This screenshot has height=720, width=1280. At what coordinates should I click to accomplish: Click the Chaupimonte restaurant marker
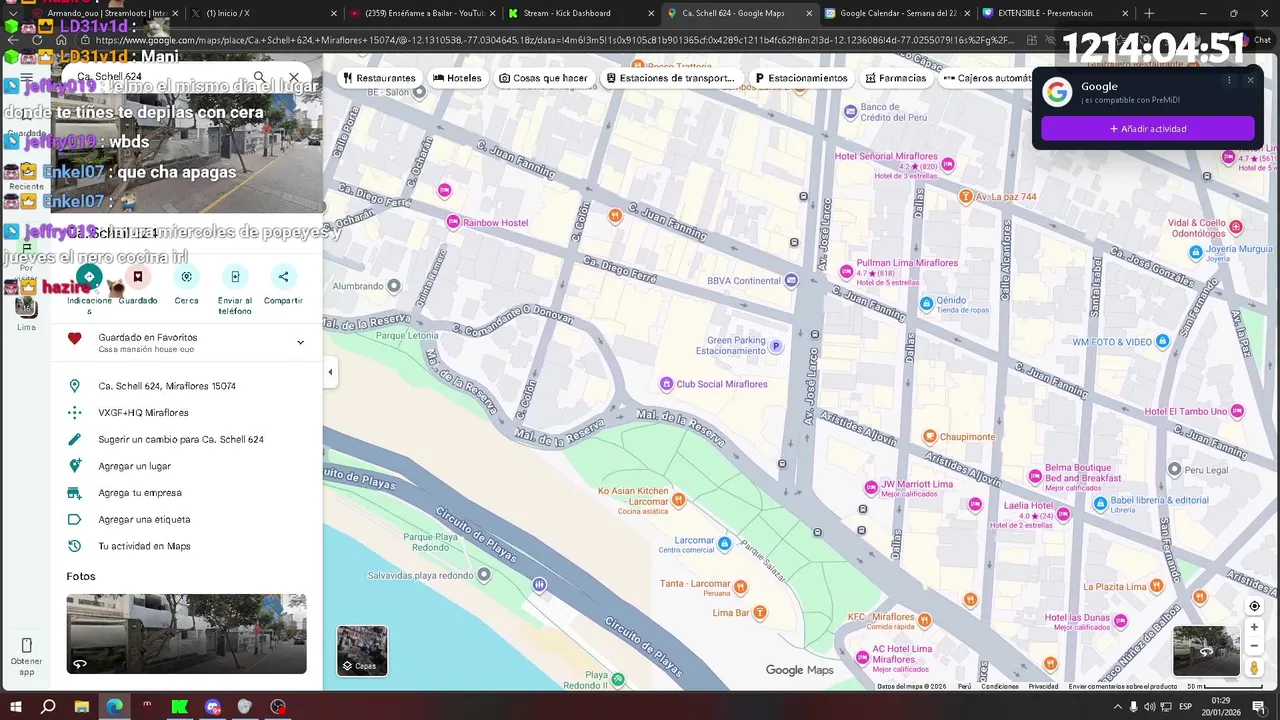929,436
